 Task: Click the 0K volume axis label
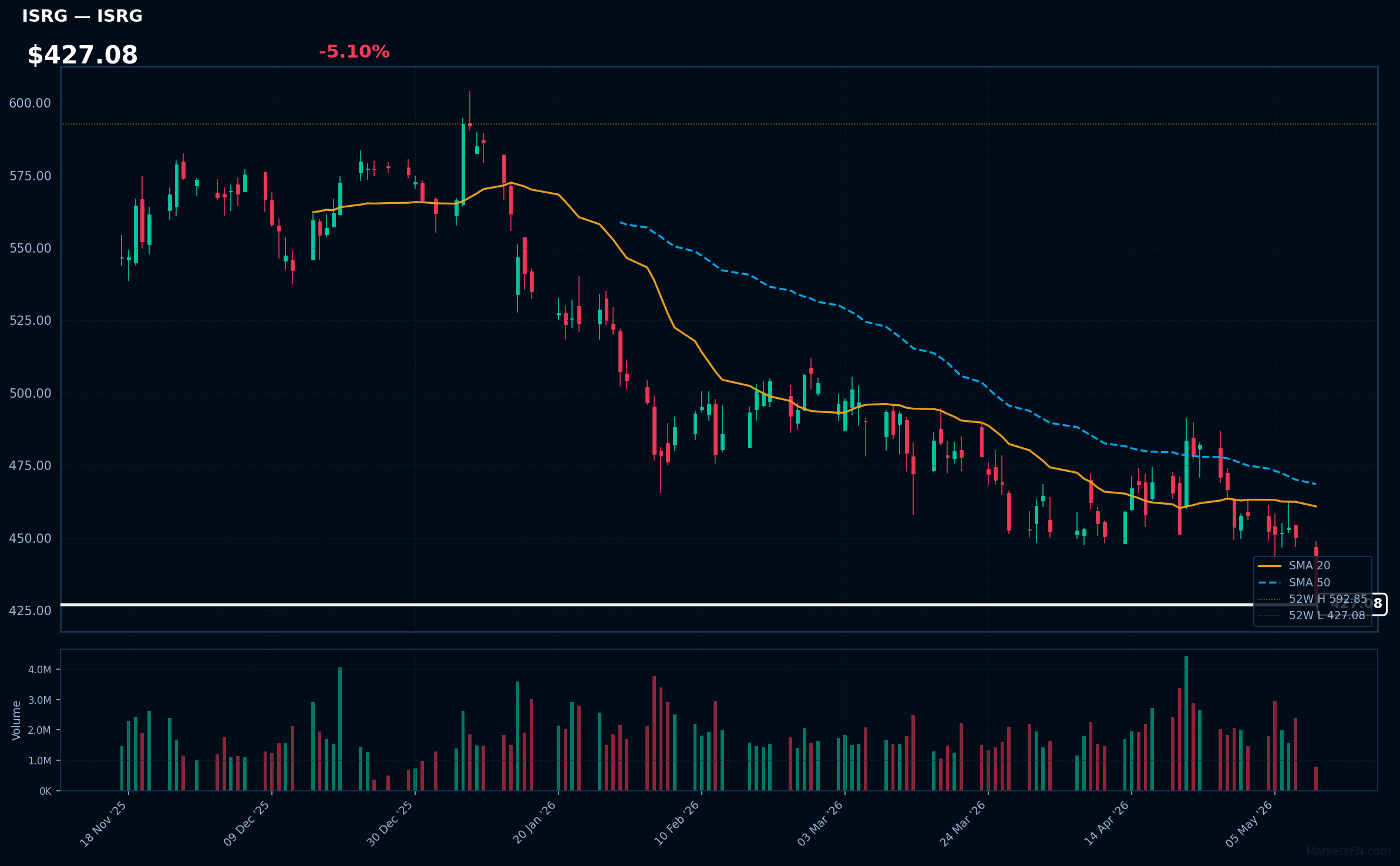45,791
